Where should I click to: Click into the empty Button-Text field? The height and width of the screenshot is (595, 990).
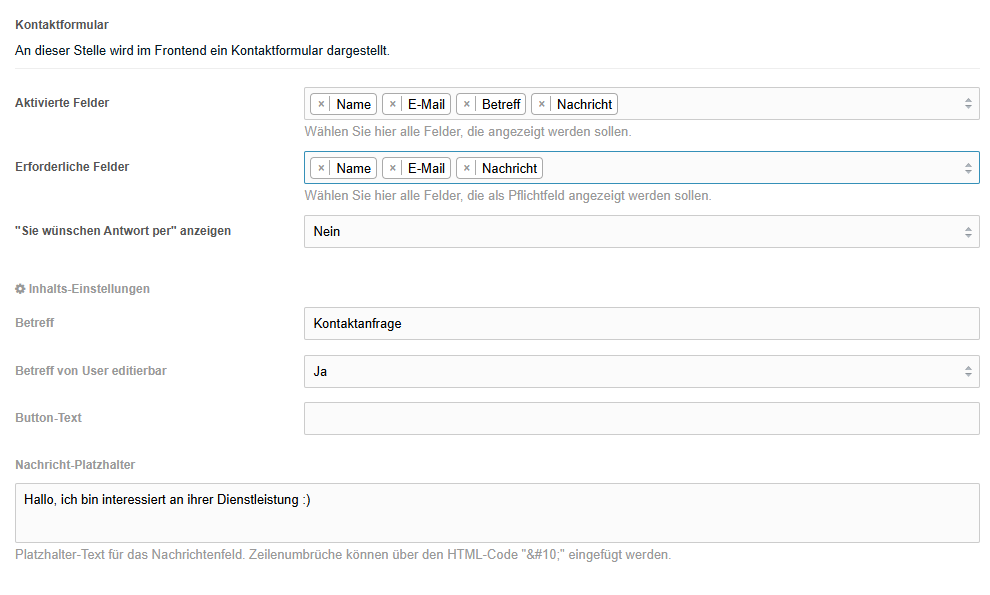tap(641, 418)
